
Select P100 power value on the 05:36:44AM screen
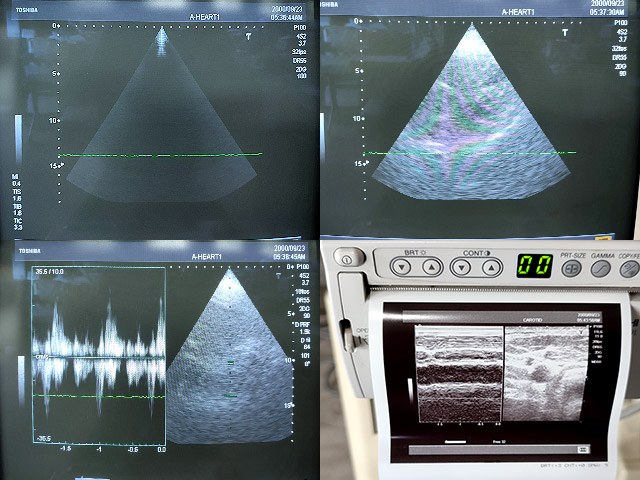pos(300,28)
